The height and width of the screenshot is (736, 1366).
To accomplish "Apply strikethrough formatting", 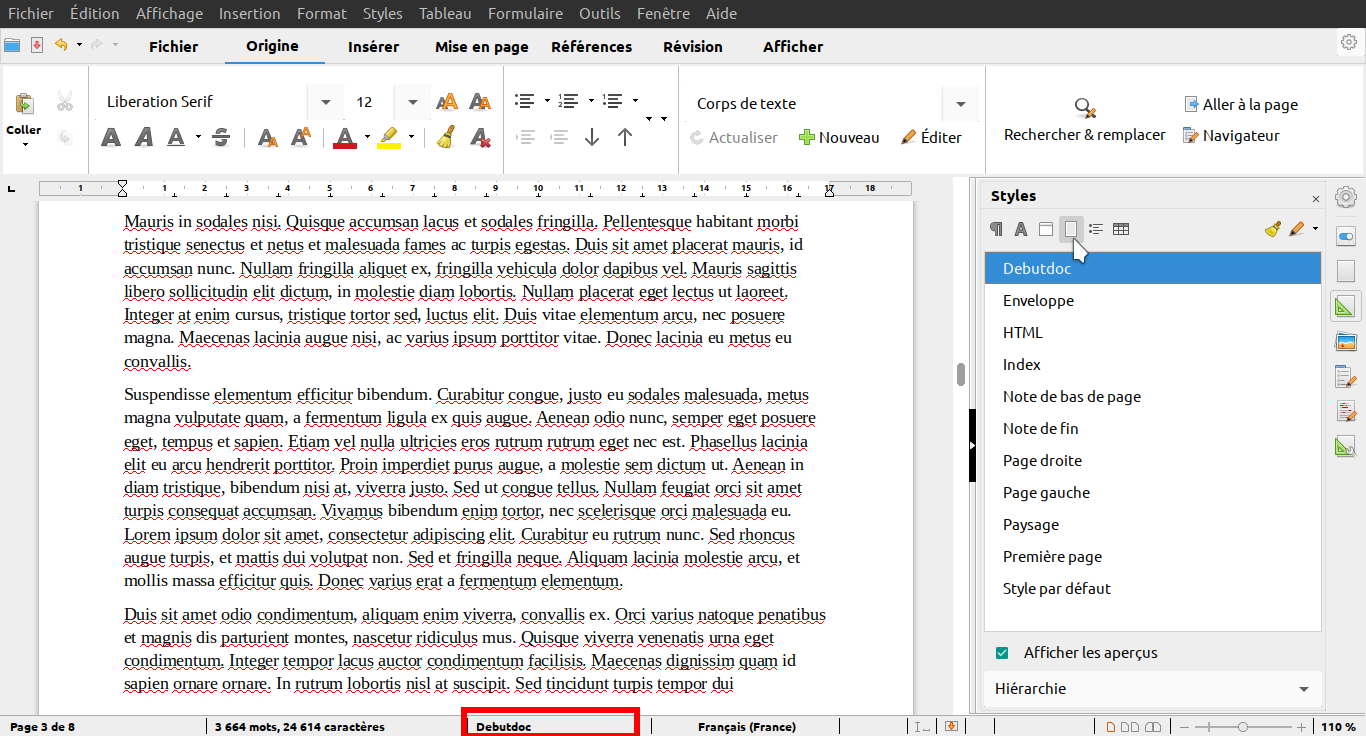I will (x=220, y=138).
